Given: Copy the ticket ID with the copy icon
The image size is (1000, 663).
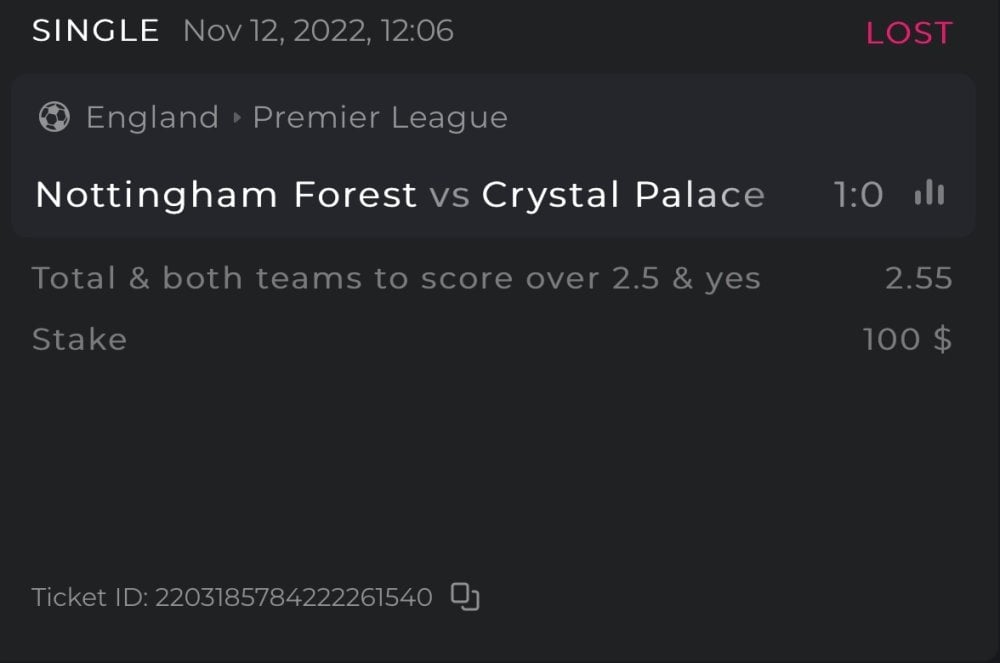Looking at the screenshot, I should pyautogui.click(x=465, y=597).
